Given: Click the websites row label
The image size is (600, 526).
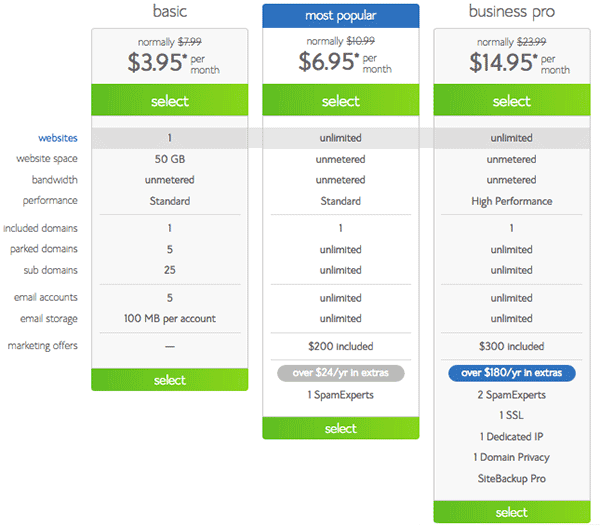Looking at the screenshot, I should (58, 138).
